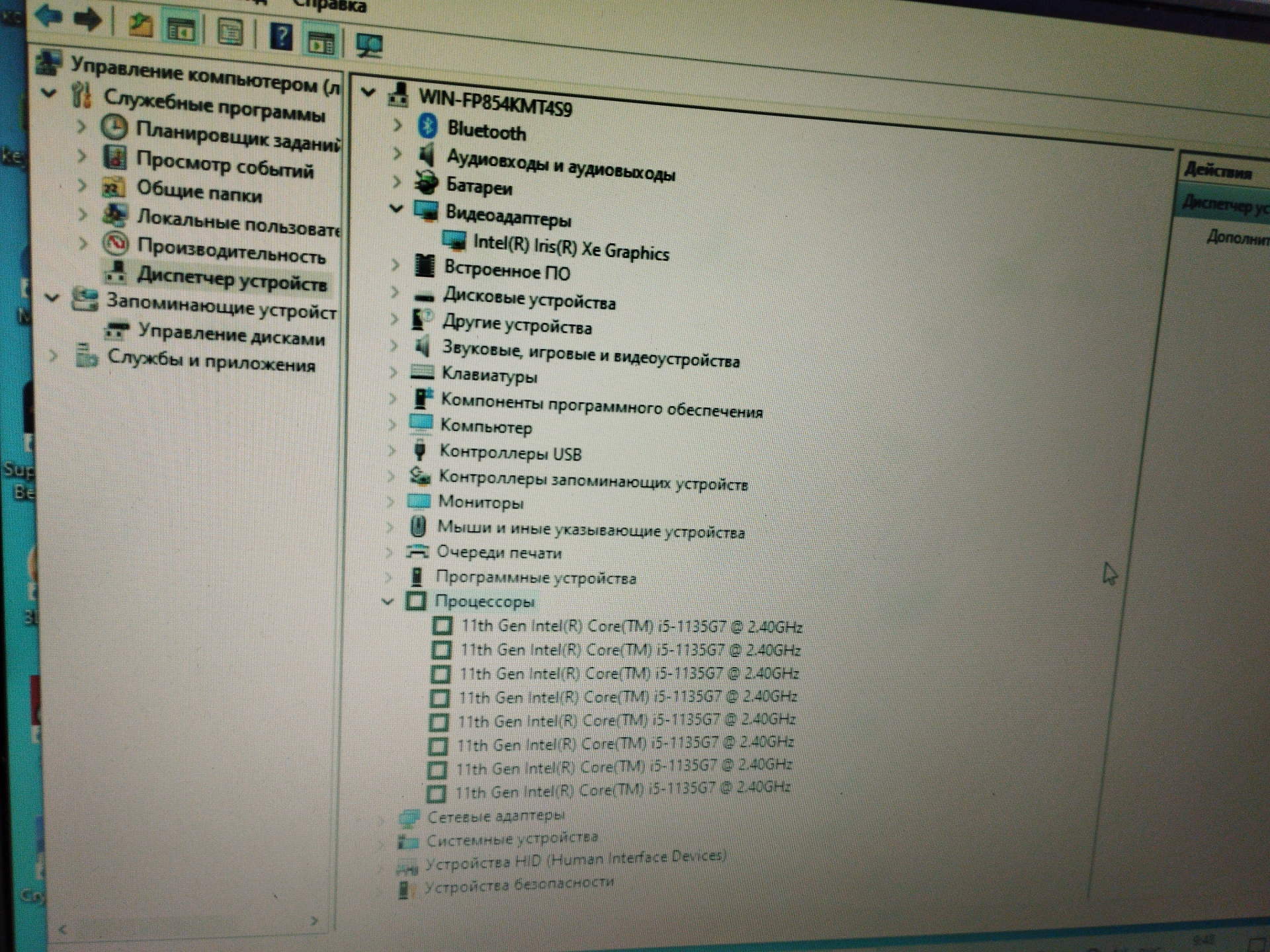The width and height of the screenshot is (1270, 952).
Task: Collapse Запоминающие устройства in left tree
Action: pyautogui.click(x=52, y=297)
